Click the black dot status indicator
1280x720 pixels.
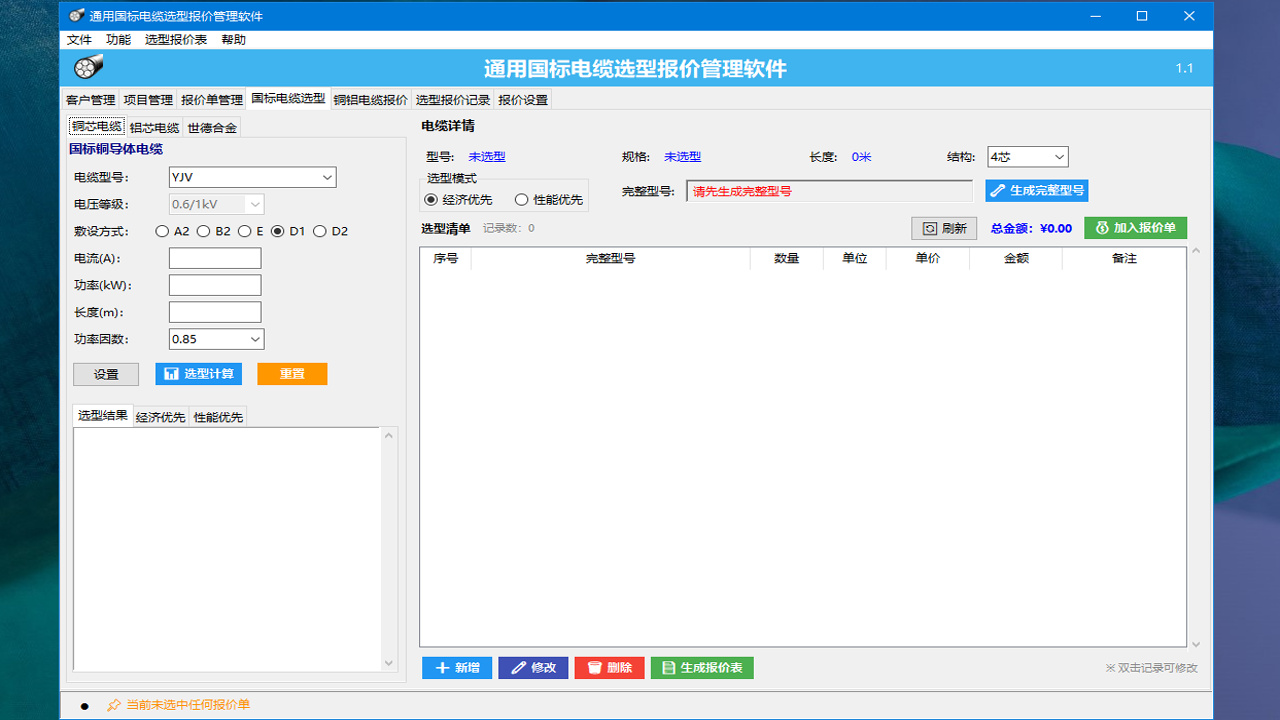84,706
